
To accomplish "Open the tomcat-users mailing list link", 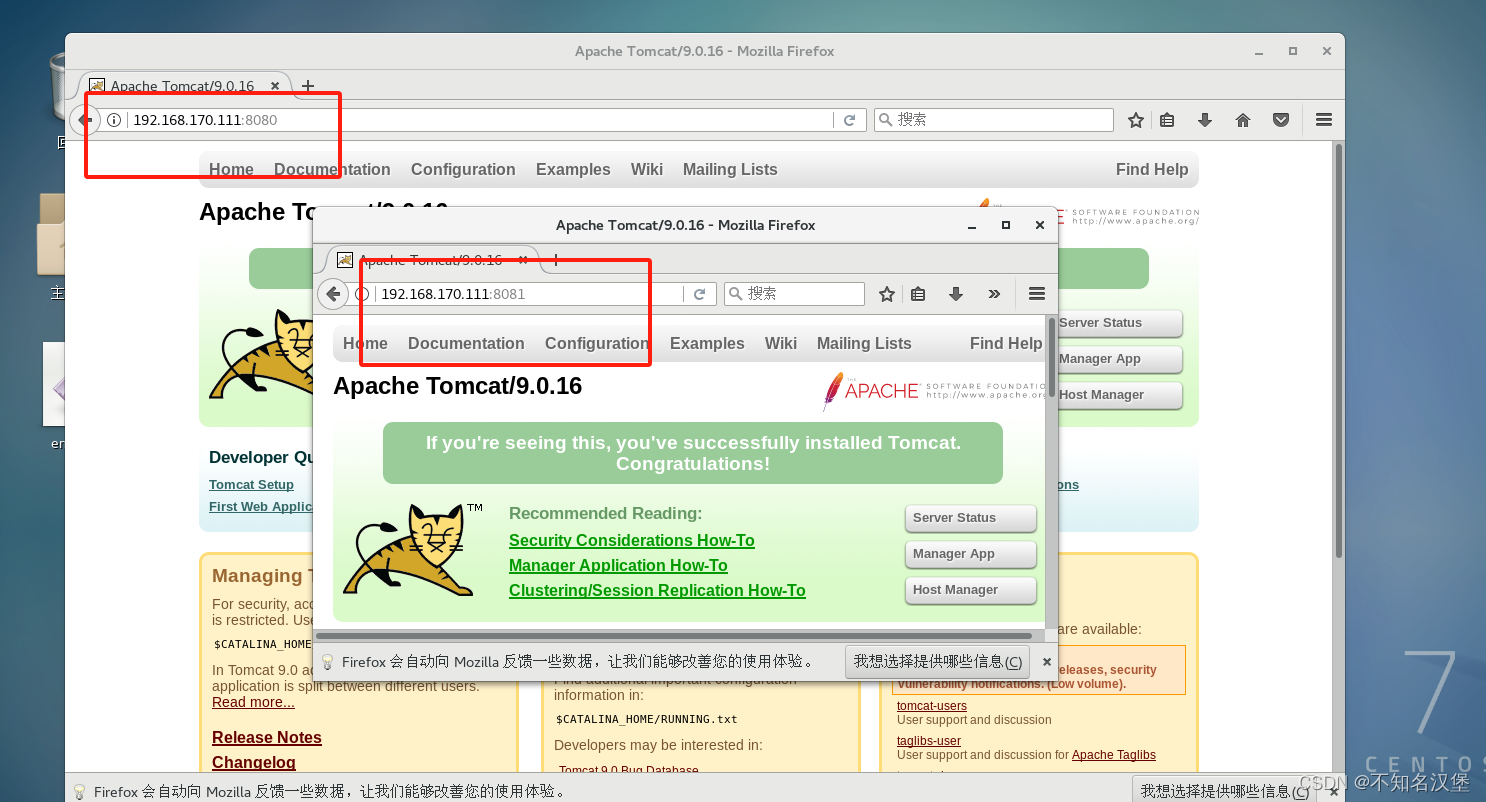I will 932,706.
